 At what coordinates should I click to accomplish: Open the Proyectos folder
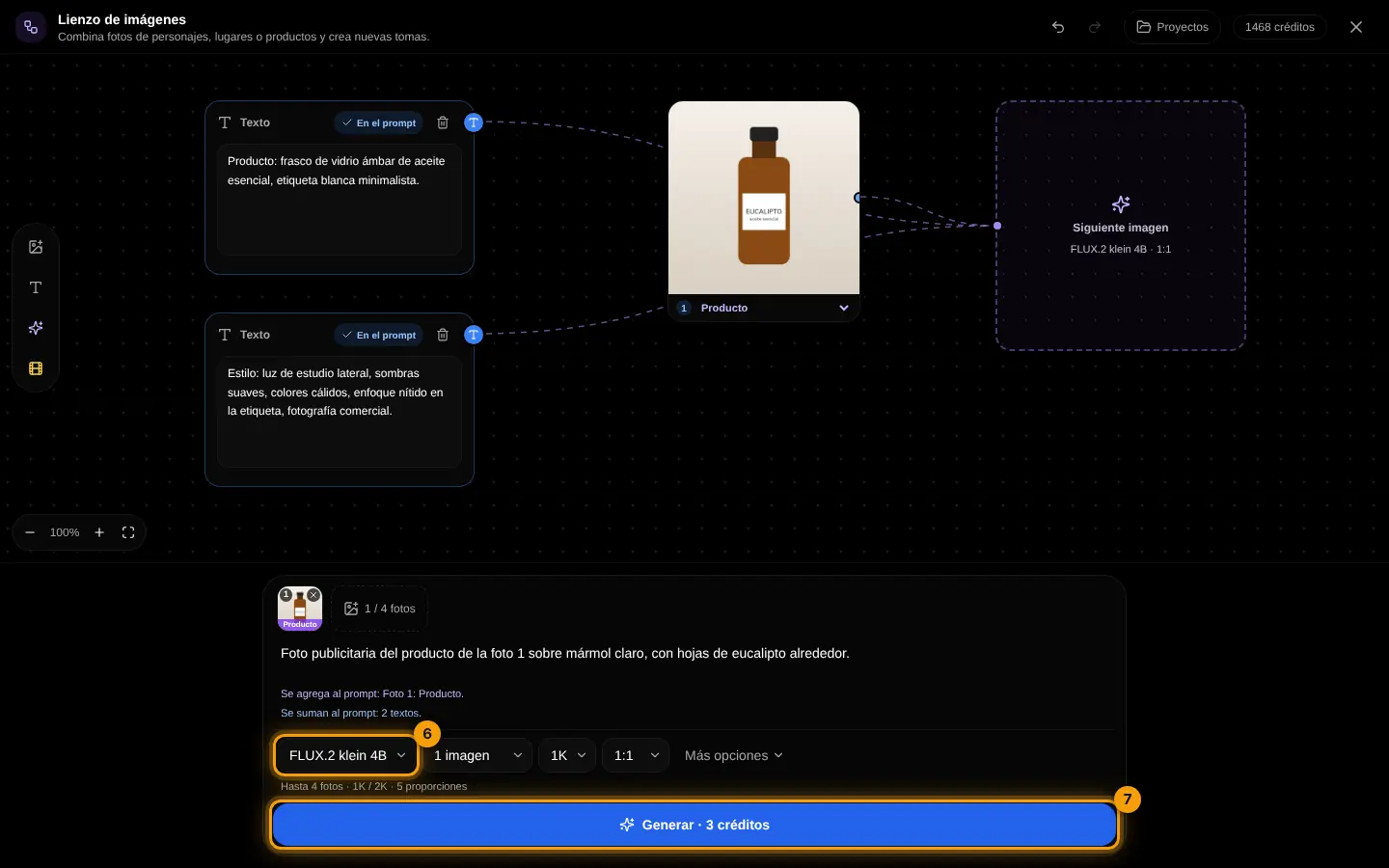click(x=1172, y=27)
